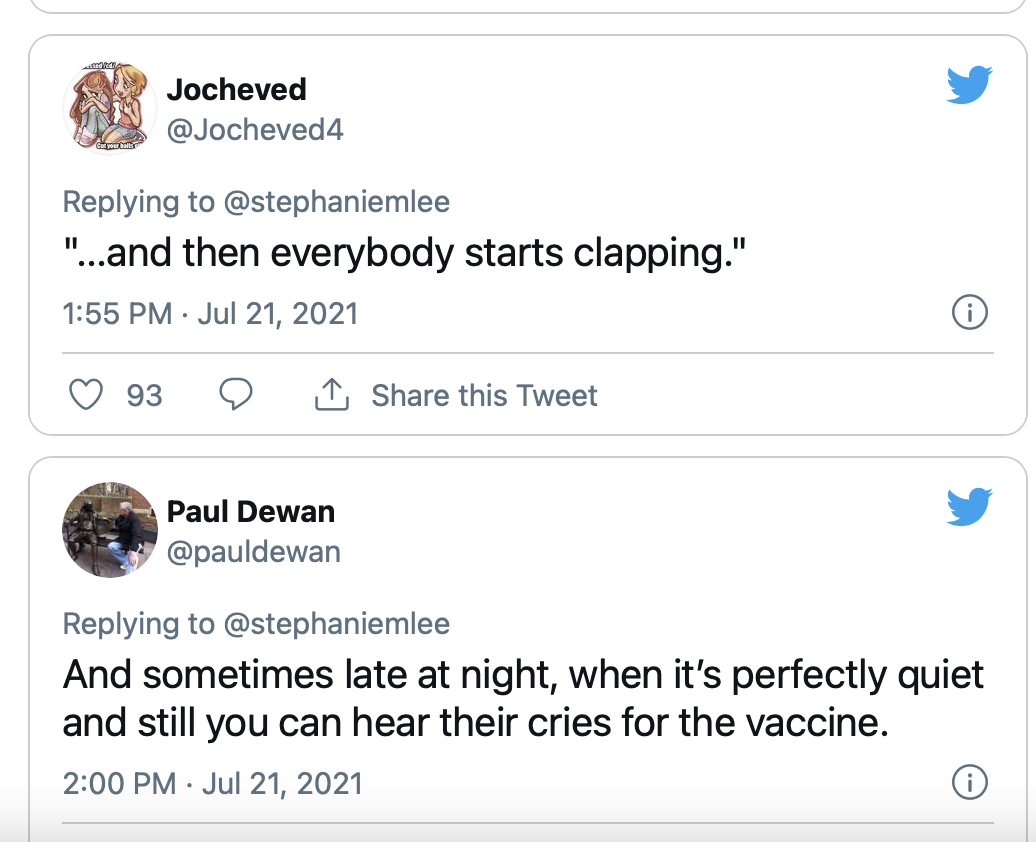Like Jocheved's tweet with the heart icon
Image resolution: width=1036 pixels, height=842 pixels.
[86, 395]
